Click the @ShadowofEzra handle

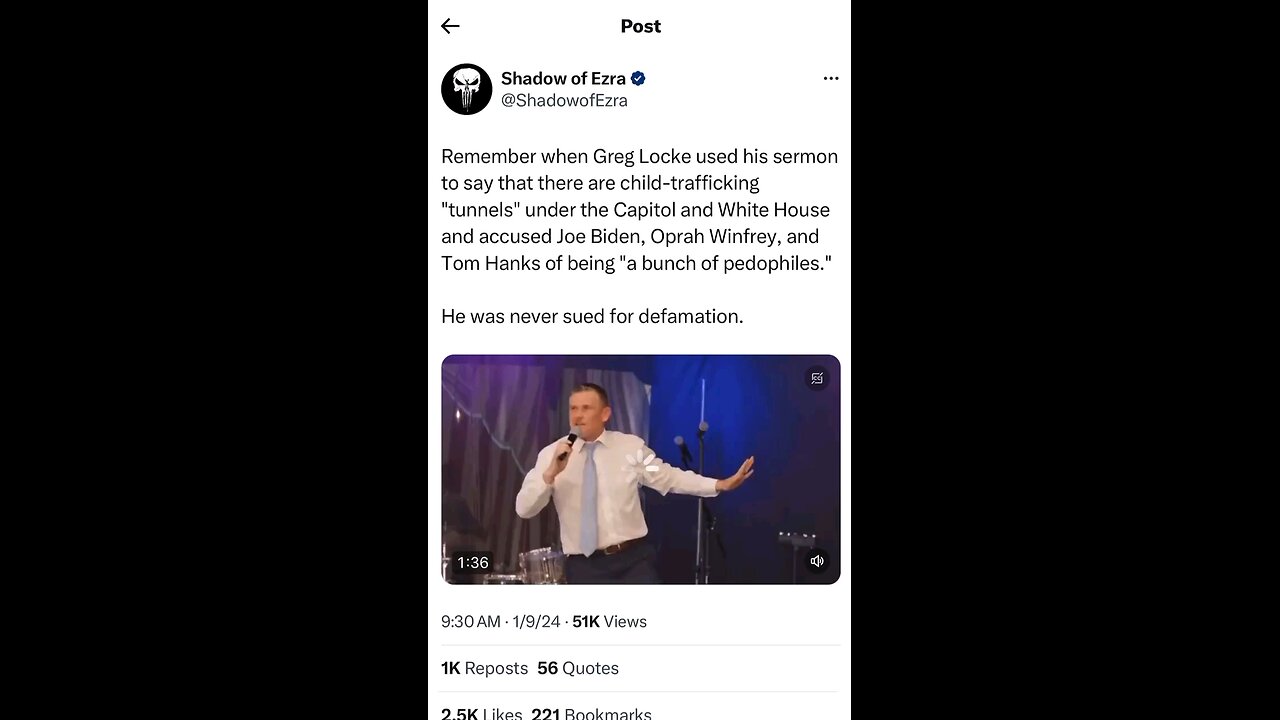564,100
